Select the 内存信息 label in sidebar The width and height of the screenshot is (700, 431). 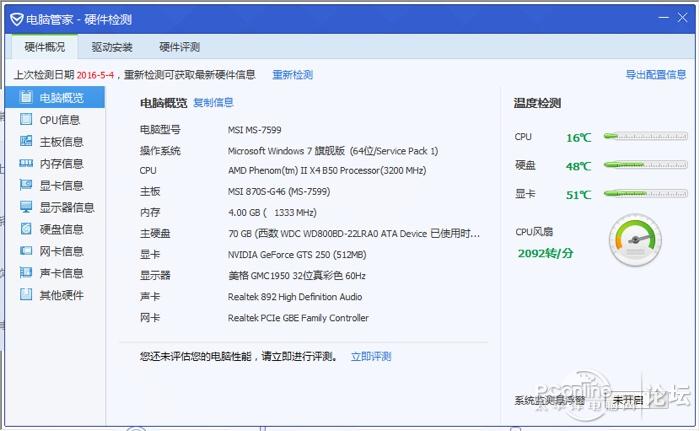point(62,163)
